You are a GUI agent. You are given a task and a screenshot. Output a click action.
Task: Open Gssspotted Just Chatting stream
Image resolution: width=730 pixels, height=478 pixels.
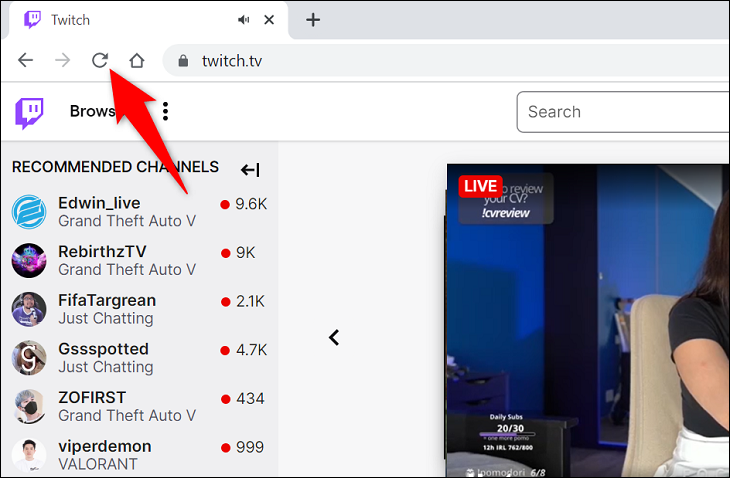(x=140, y=357)
